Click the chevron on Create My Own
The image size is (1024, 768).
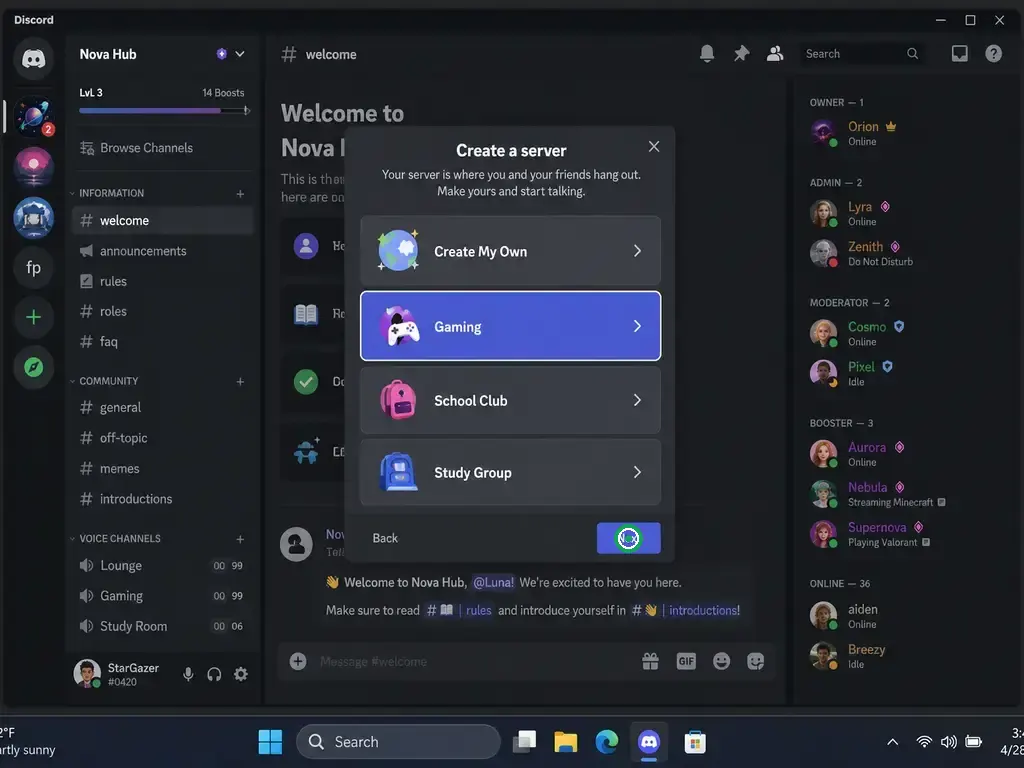637,251
